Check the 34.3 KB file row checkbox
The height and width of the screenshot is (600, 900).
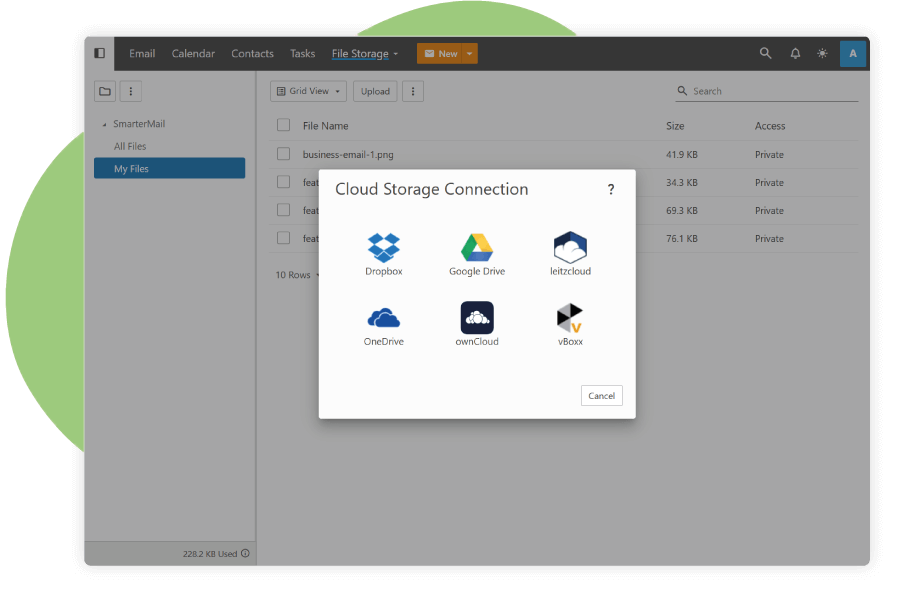pos(284,182)
